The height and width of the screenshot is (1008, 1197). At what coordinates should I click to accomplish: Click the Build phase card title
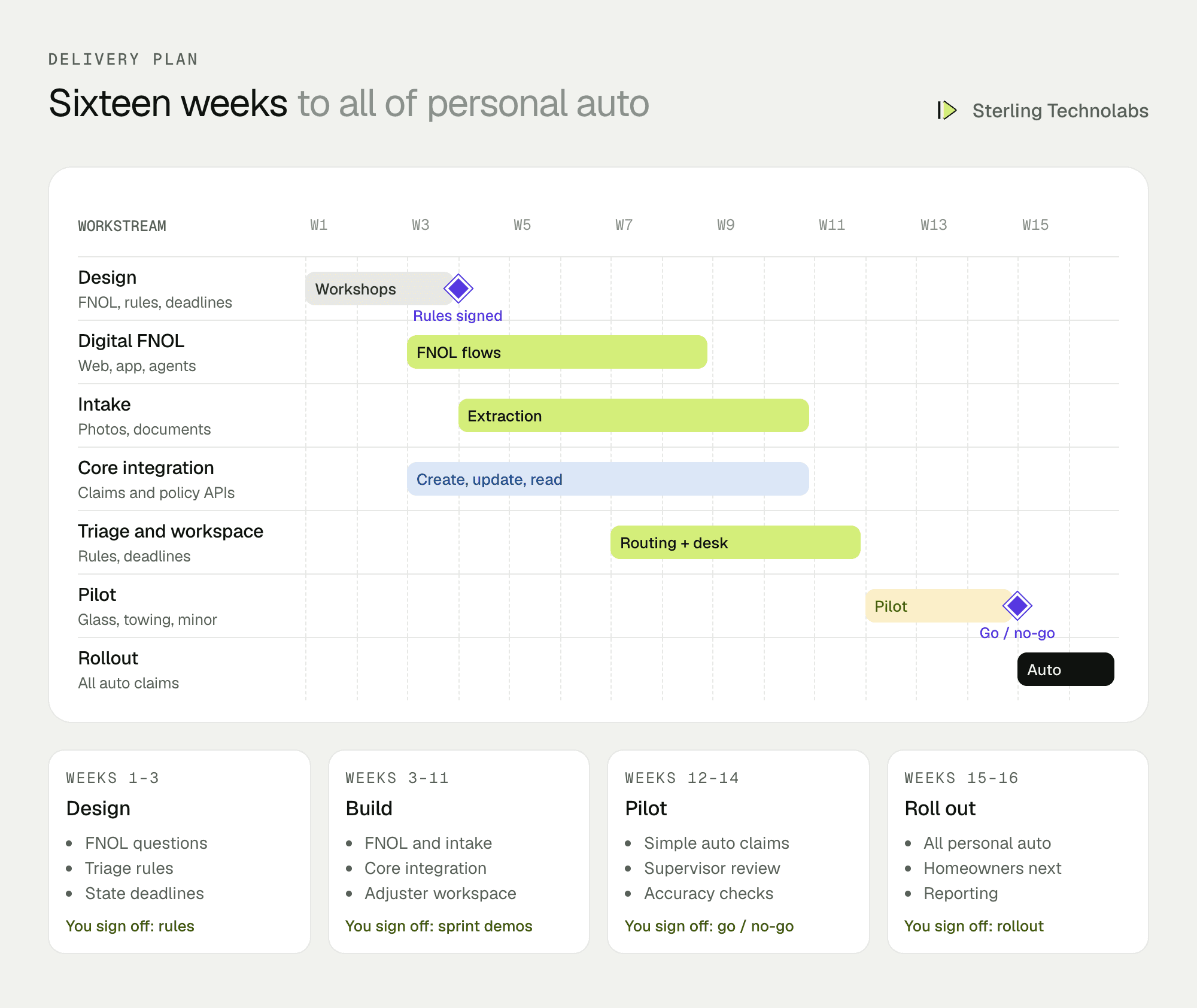pyautogui.click(x=369, y=809)
